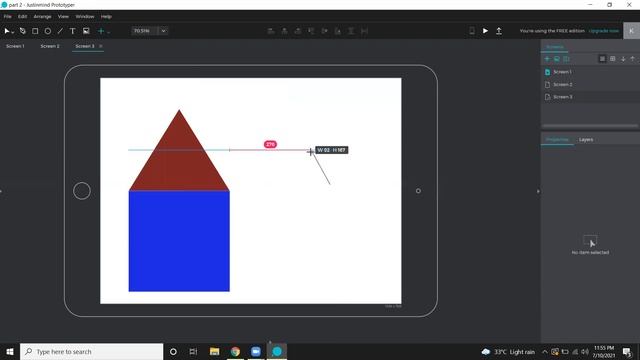
Task: Click the second green icon in the Screens panel
Action: tap(557, 59)
